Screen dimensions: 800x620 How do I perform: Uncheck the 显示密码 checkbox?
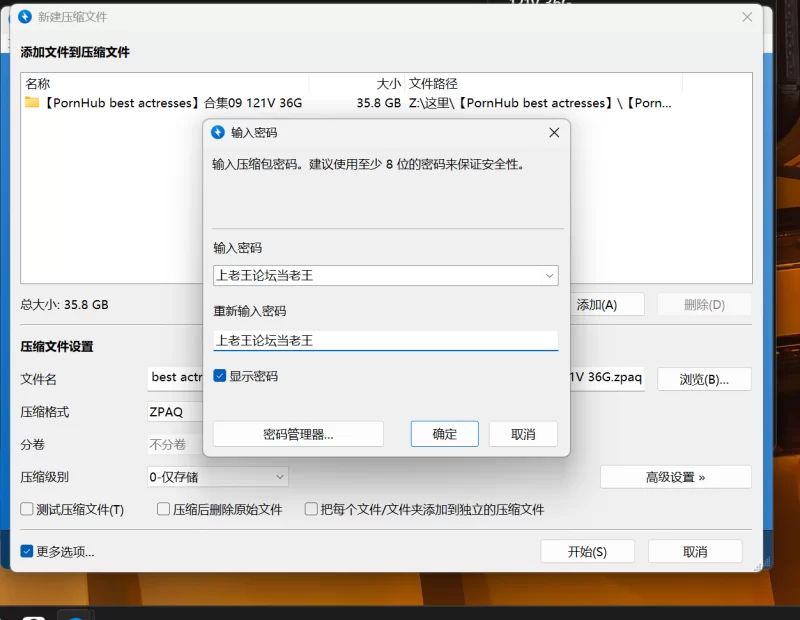click(219, 376)
